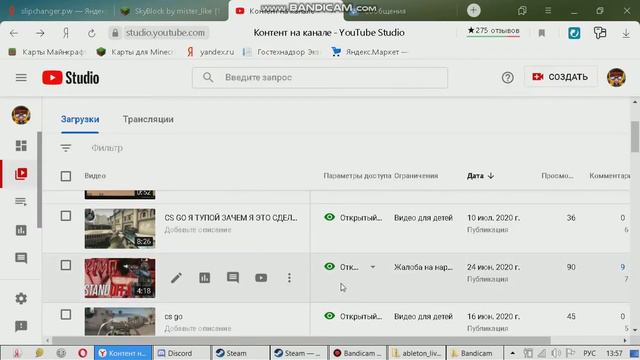This screenshot has width=640, height=360.
Task: Open Analytics chart icon in sidebar
Action: click(21, 230)
